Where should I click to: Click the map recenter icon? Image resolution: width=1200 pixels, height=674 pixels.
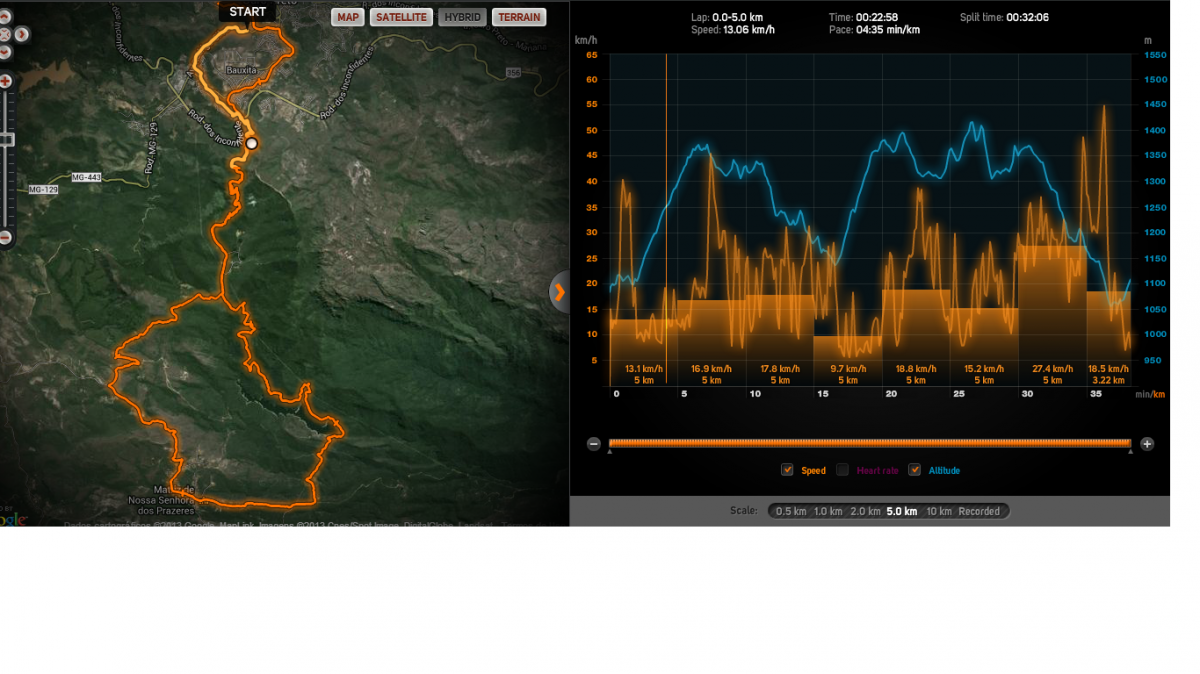(5, 35)
